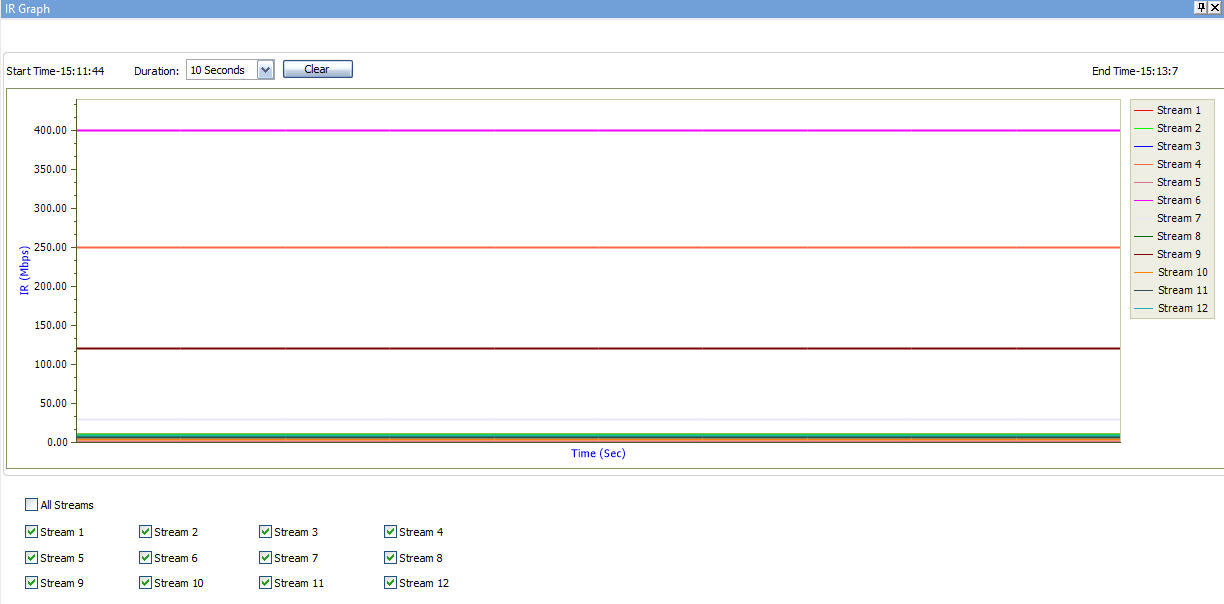Uncheck the Stream 12 checkbox
Image resolution: width=1224 pixels, height=604 pixels.
[x=391, y=583]
